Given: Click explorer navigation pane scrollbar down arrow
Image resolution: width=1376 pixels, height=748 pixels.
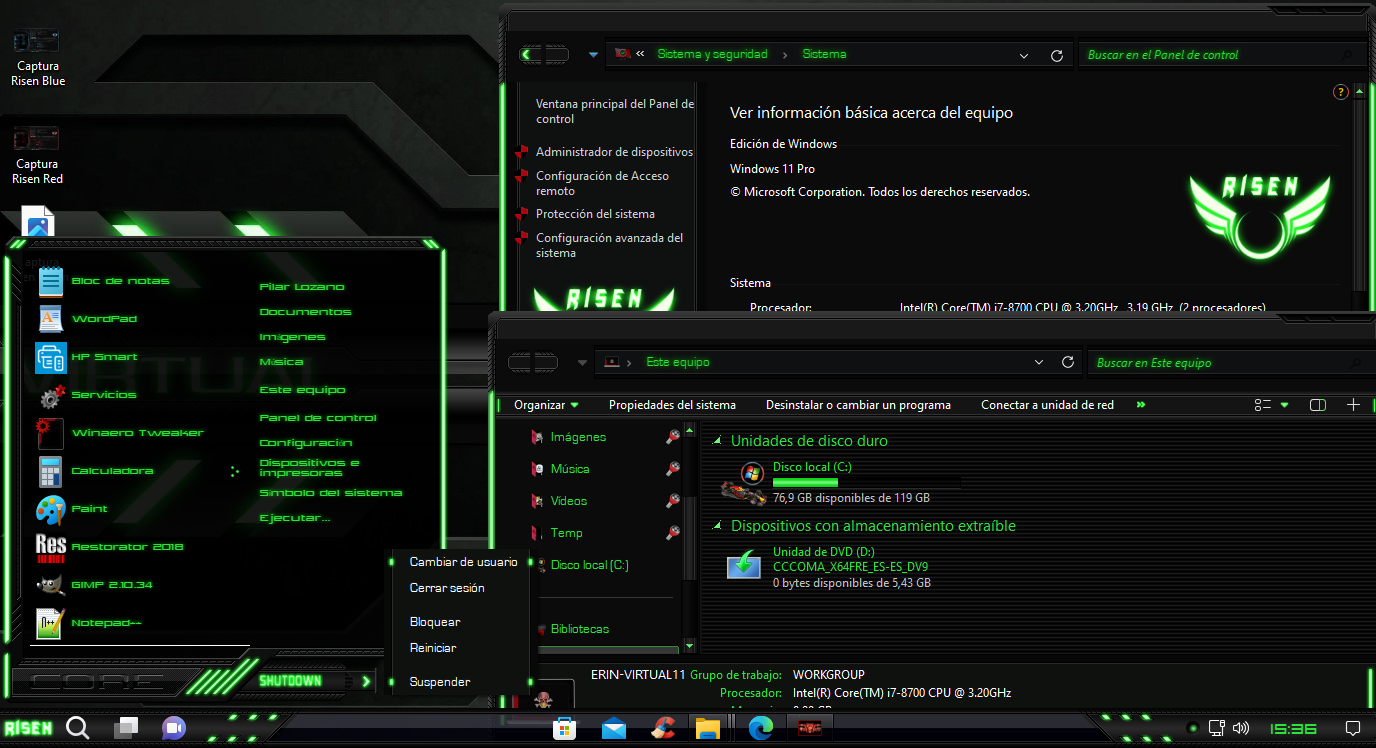Looking at the screenshot, I should (689, 646).
